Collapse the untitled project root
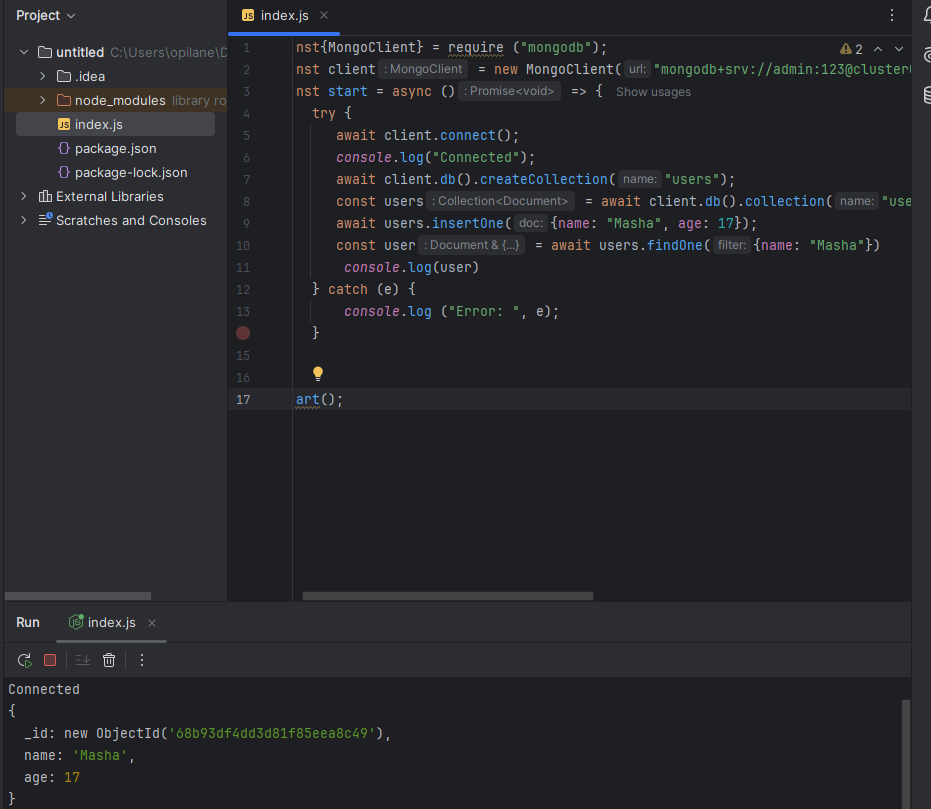The width and height of the screenshot is (931, 809). click(24, 52)
